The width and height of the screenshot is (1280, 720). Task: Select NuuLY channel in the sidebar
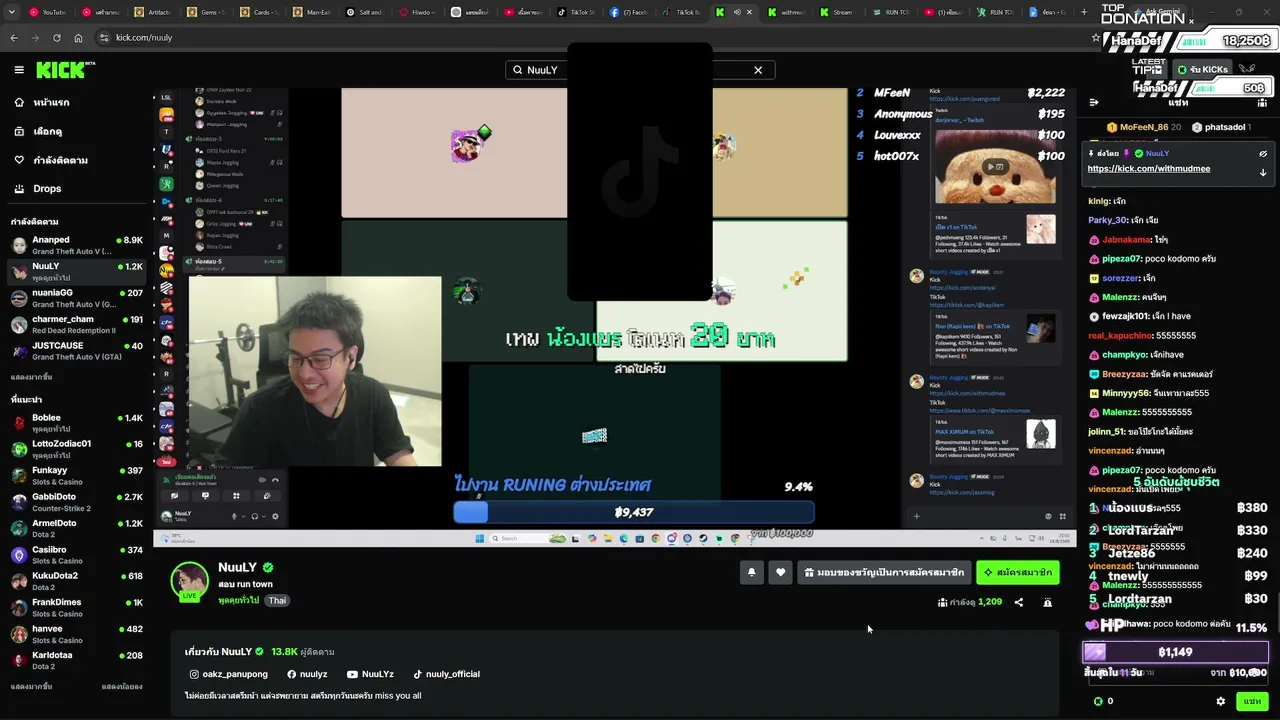77,272
